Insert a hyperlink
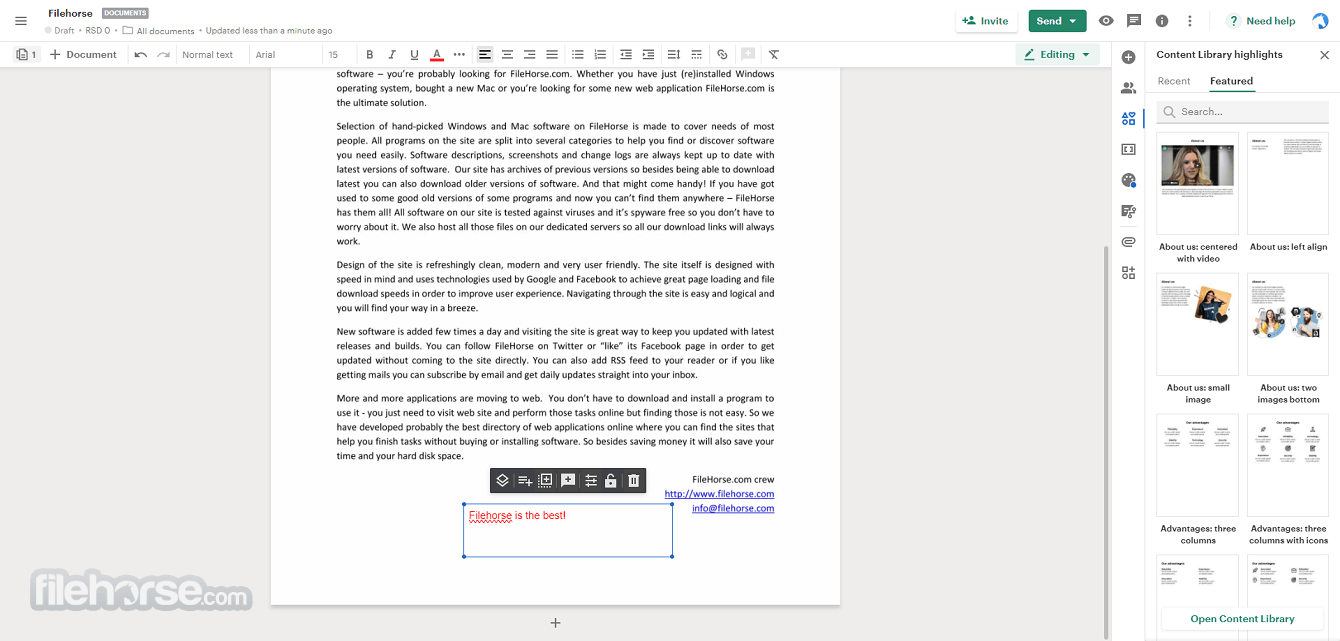This screenshot has height=641, width=1340. tap(722, 55)
